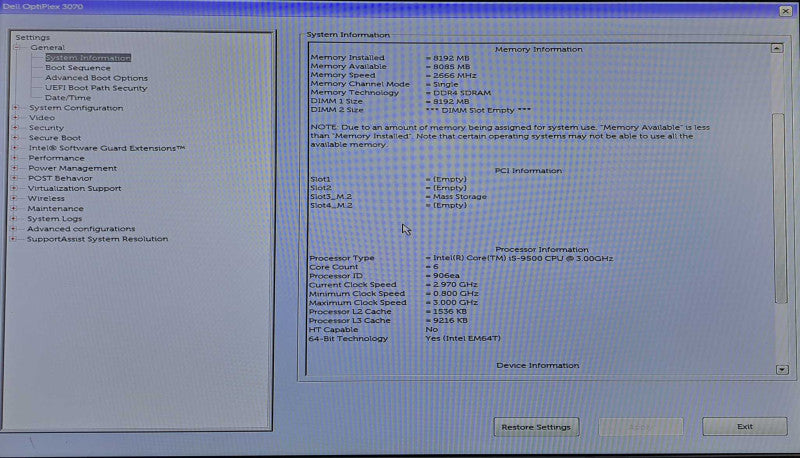Select the Video label

[x=42, y=118]
